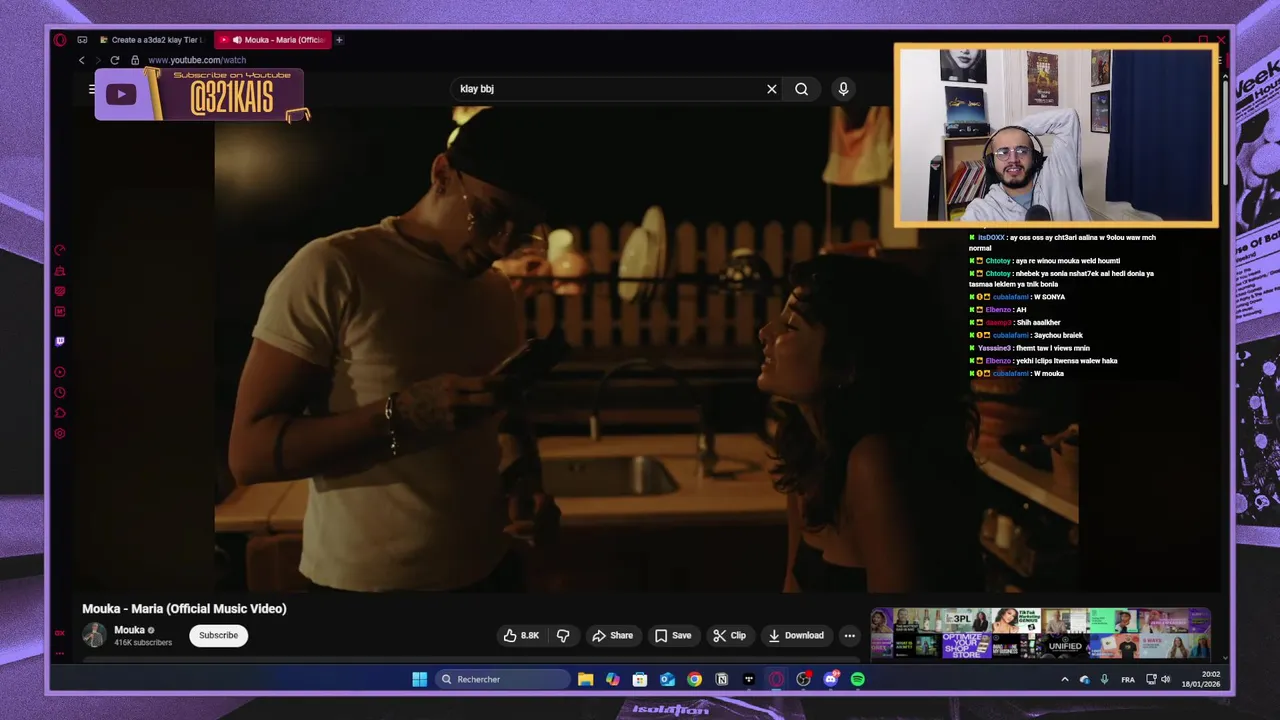Dislike the Maria video

[x=563, y=635]
